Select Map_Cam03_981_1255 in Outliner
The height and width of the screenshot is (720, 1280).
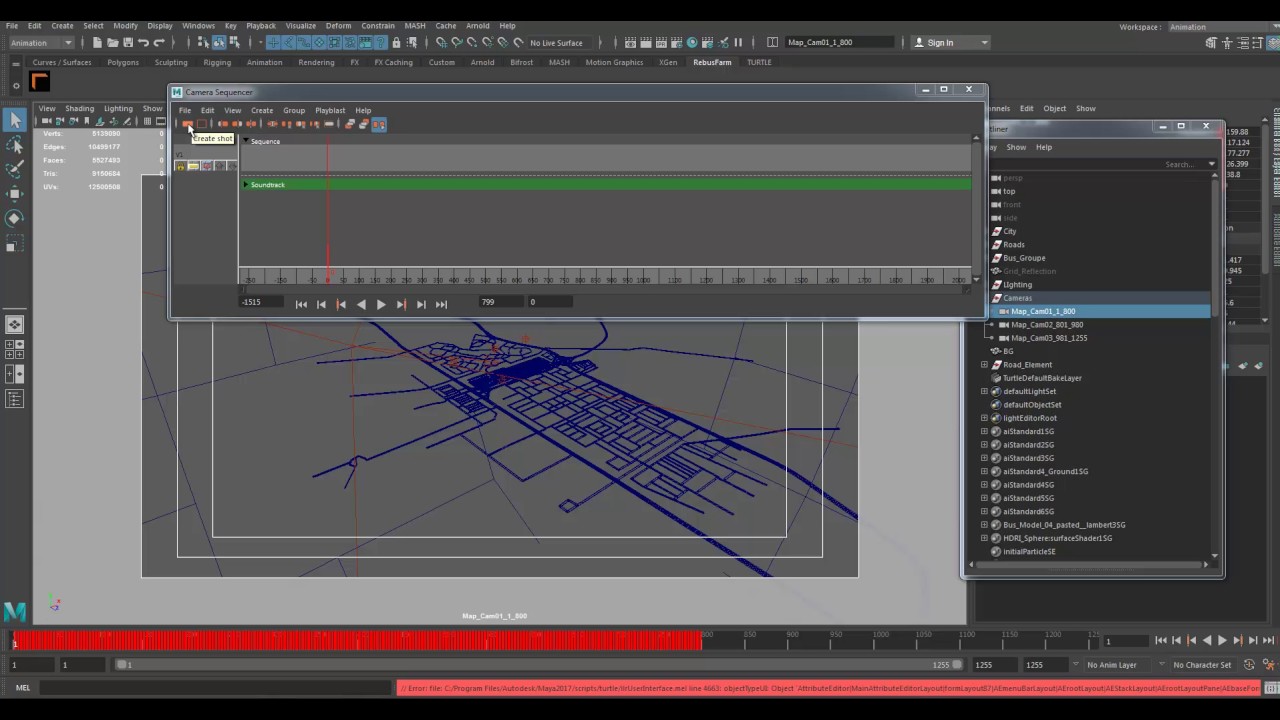1049,338
